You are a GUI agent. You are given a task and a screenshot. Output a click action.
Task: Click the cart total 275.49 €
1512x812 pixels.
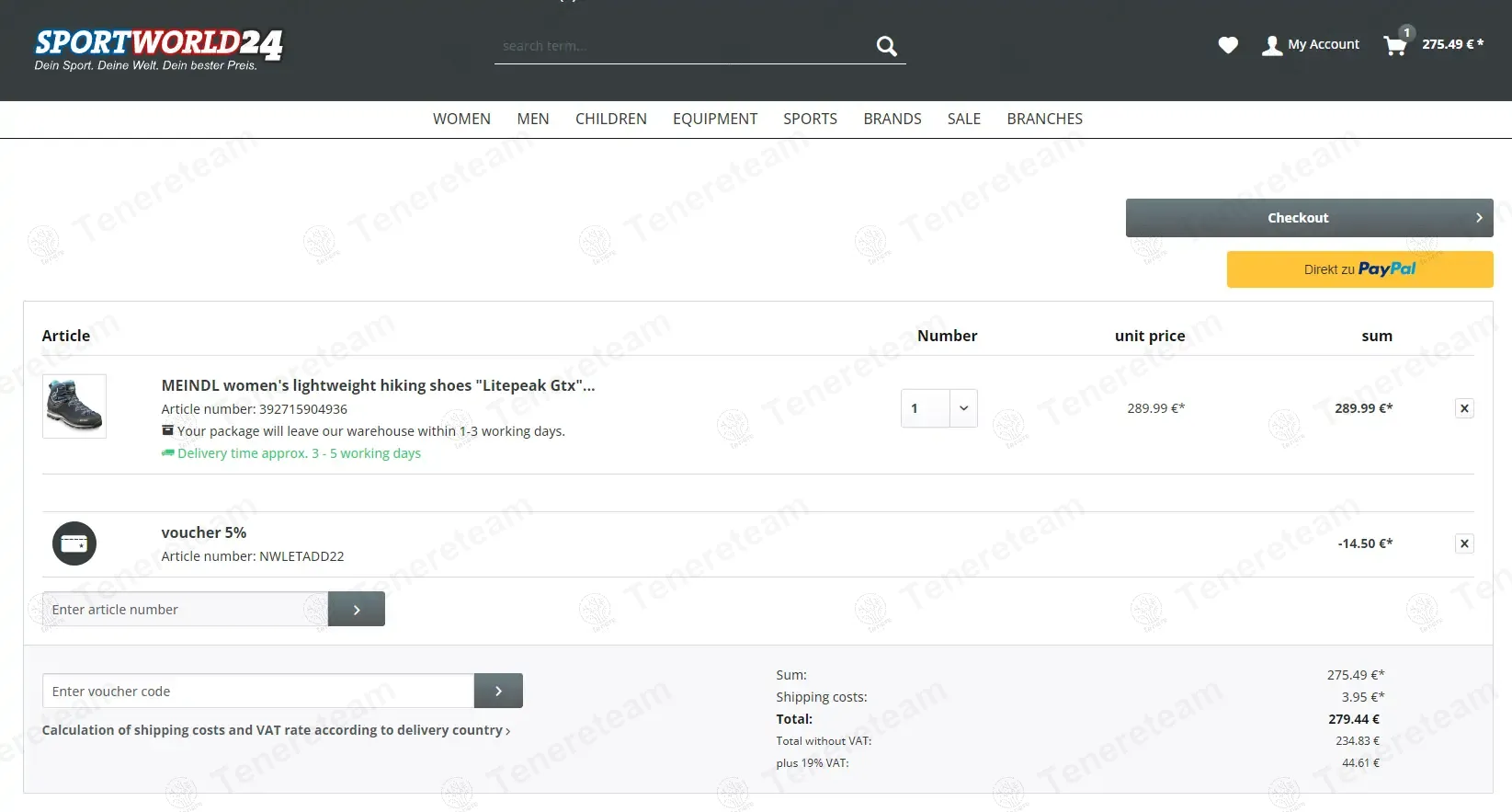point(1452,44)
